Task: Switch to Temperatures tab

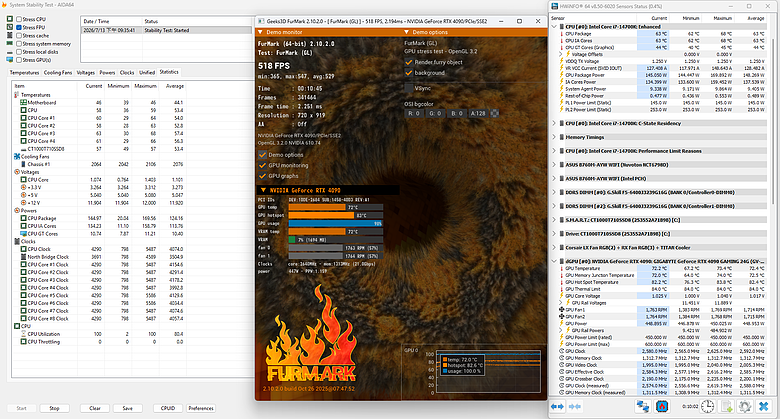Action: click(x=24, y=73)
